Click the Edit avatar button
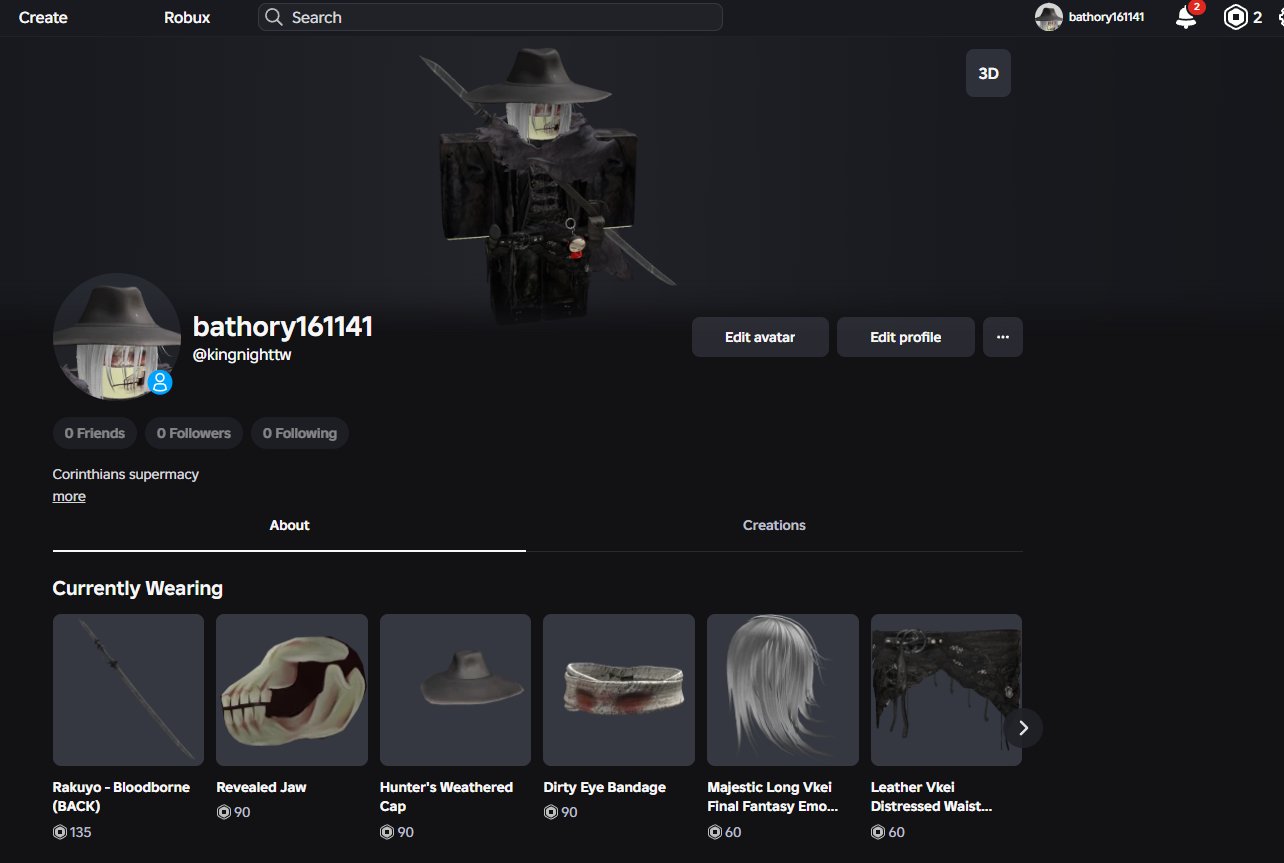This screenshot has height=863, width=1284. tap(760, 337)
